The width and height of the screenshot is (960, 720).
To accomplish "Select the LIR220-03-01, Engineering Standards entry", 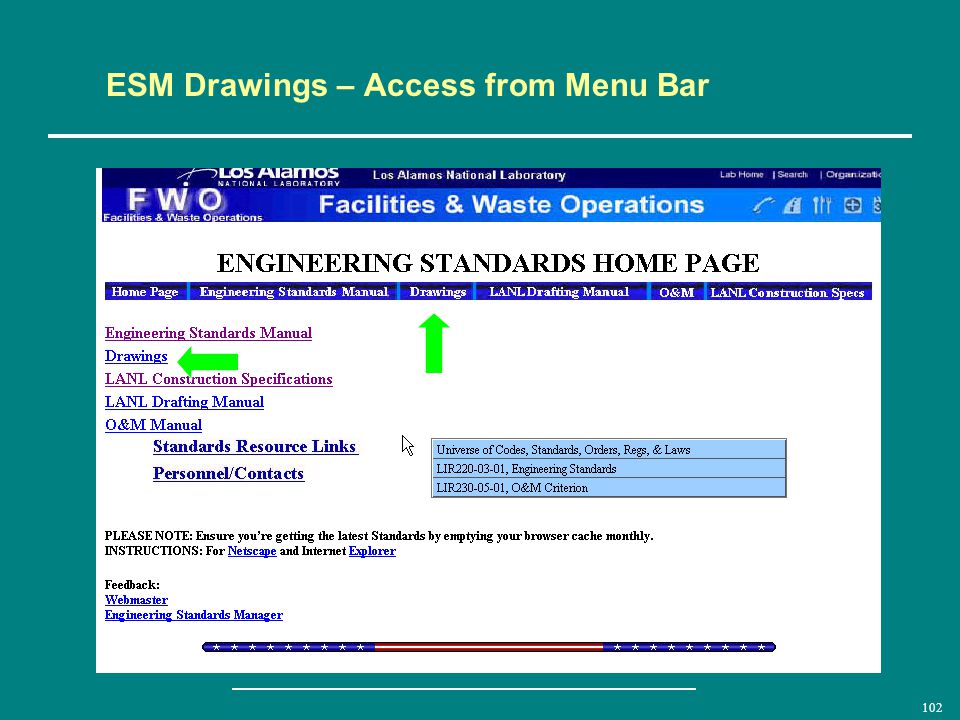I will [609, 469].
